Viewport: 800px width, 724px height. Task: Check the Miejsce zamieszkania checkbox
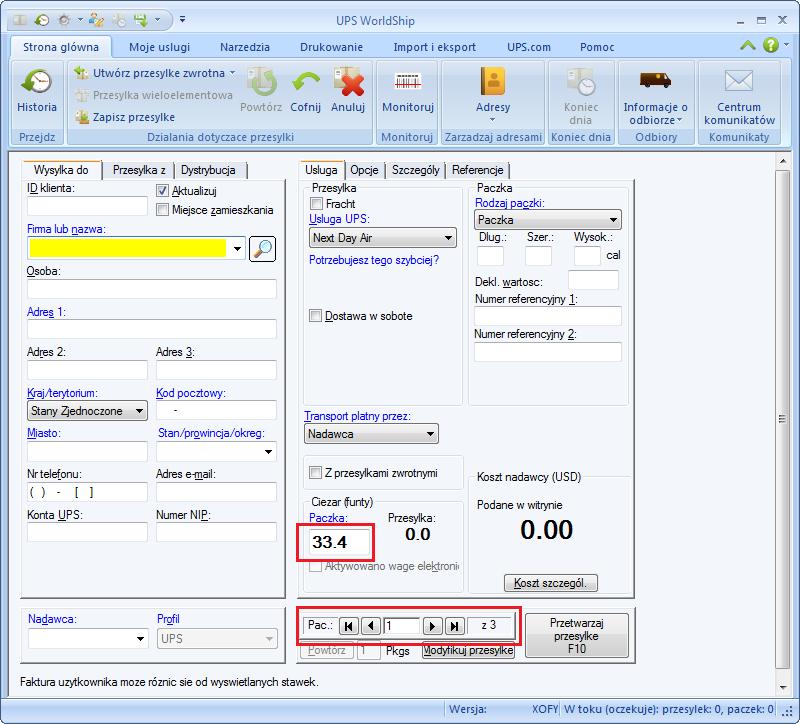[162, 210]
